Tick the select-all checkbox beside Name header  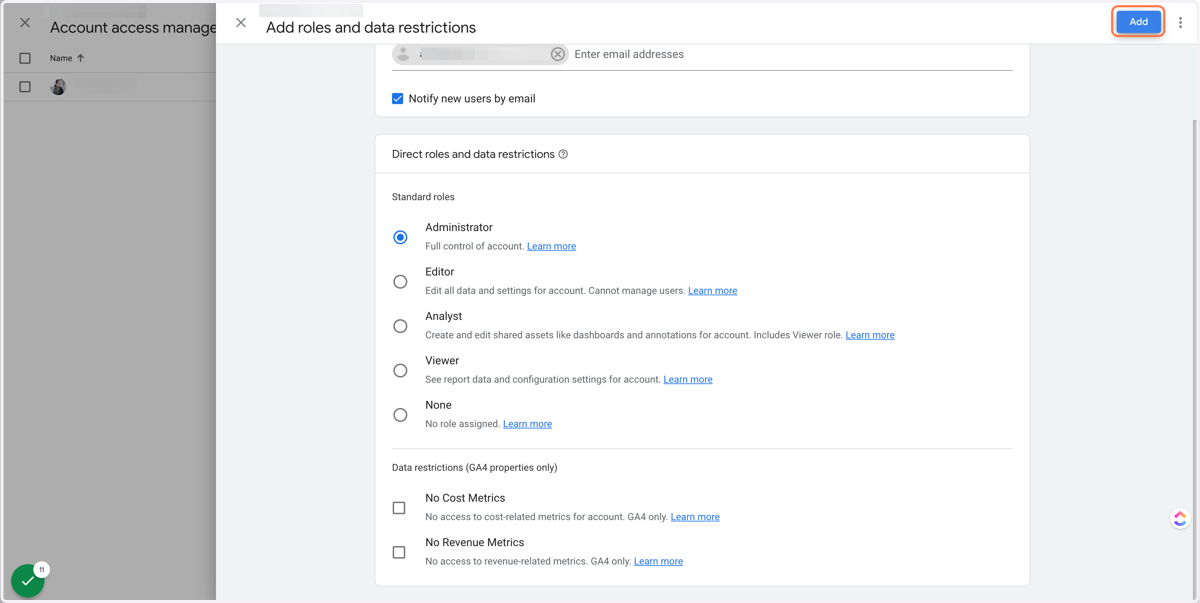point(25,58)
